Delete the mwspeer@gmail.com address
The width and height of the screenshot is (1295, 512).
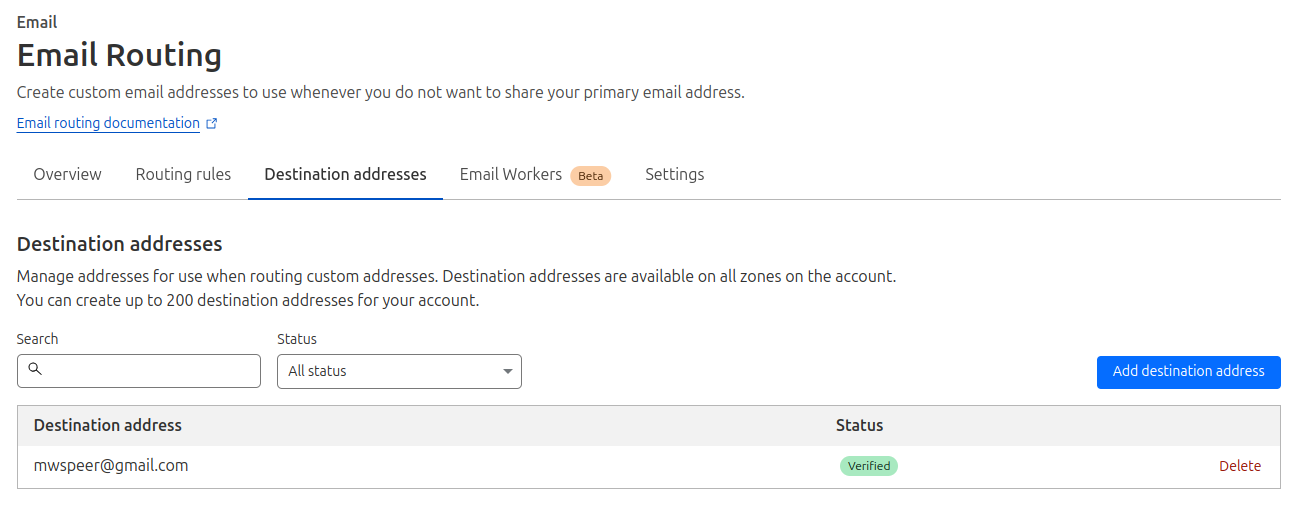click(x=1239, y=466)
